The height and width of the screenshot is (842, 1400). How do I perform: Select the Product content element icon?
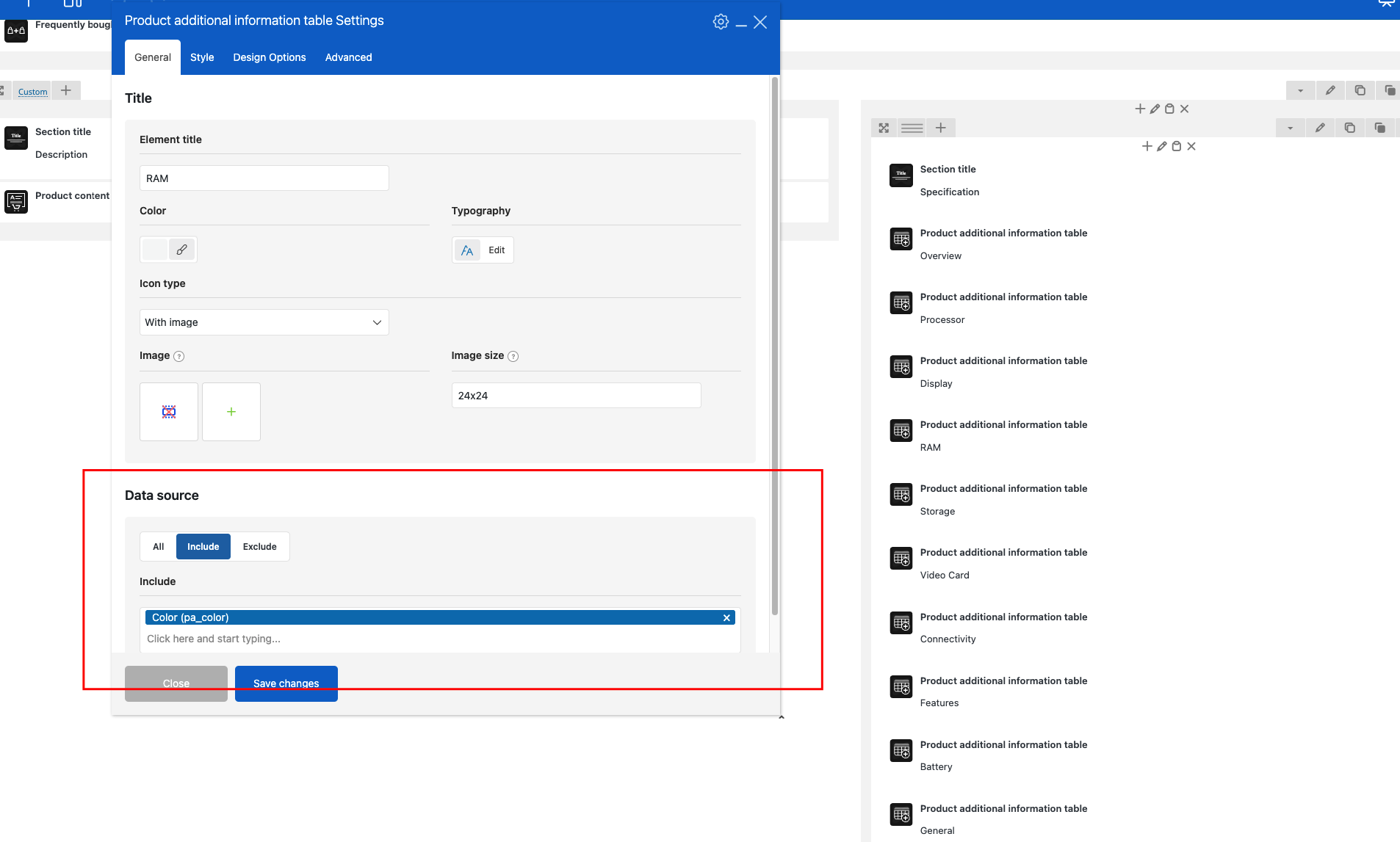coord(16,202)
